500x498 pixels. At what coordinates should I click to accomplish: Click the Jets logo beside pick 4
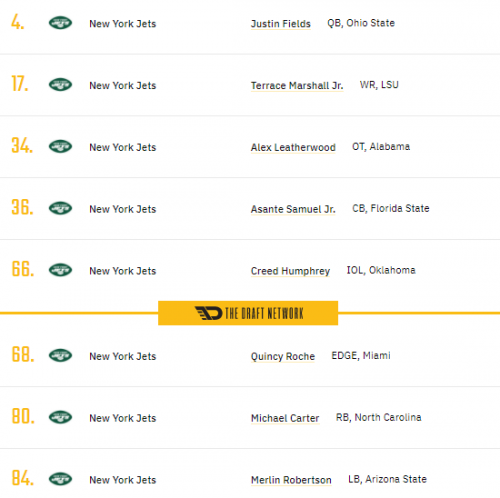pyautogui.click(x=60, y=23)
